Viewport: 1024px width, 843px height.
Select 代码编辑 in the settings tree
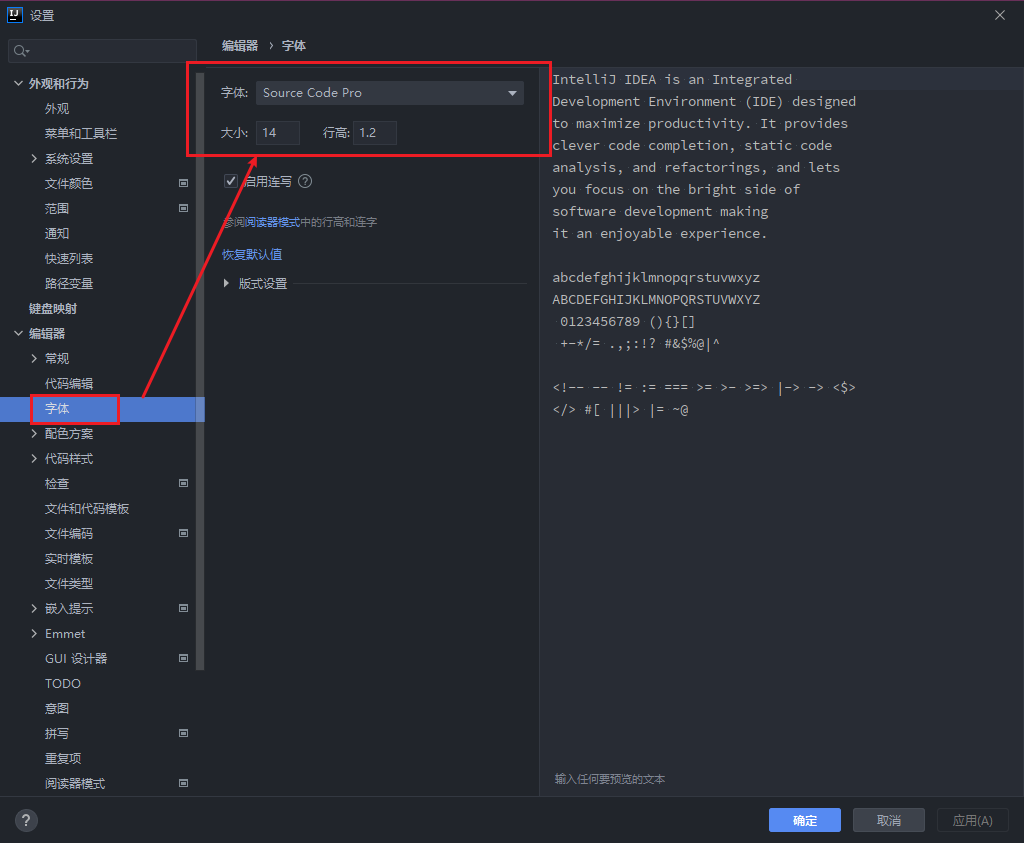pyautogui.click(x=69, y=383)
